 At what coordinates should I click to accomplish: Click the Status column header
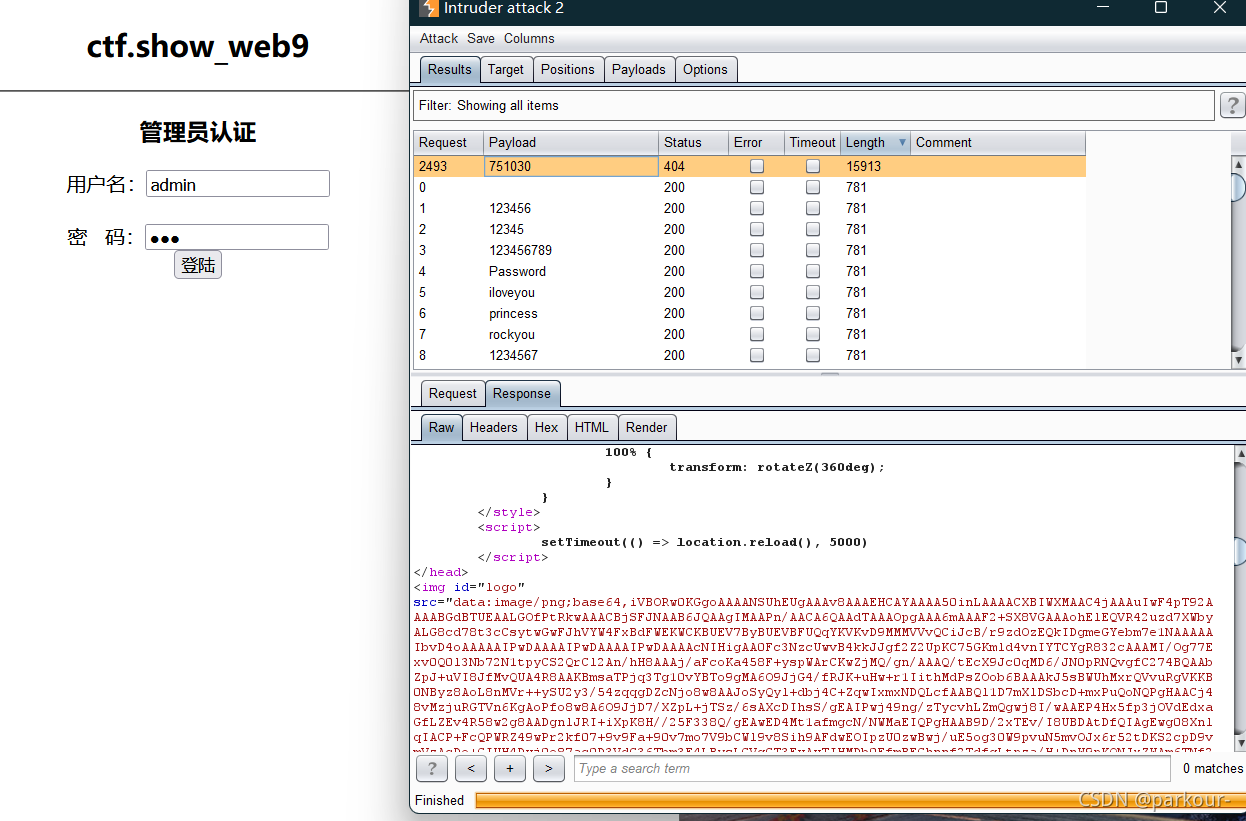pyautogui.click(x=694, y=142)
